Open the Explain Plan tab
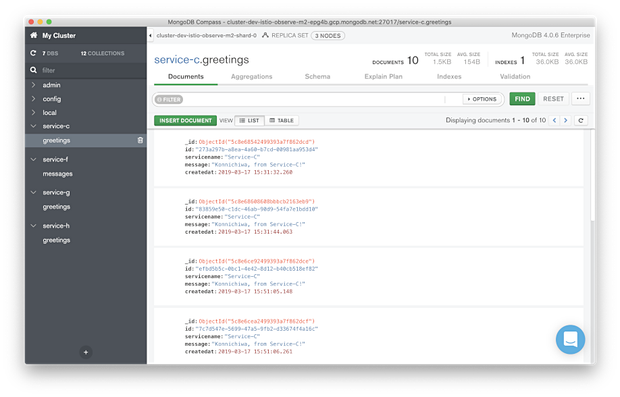Image resolution: width=620 pixels, height=397 pixels. pyautogui.click(x=383, y=76)
